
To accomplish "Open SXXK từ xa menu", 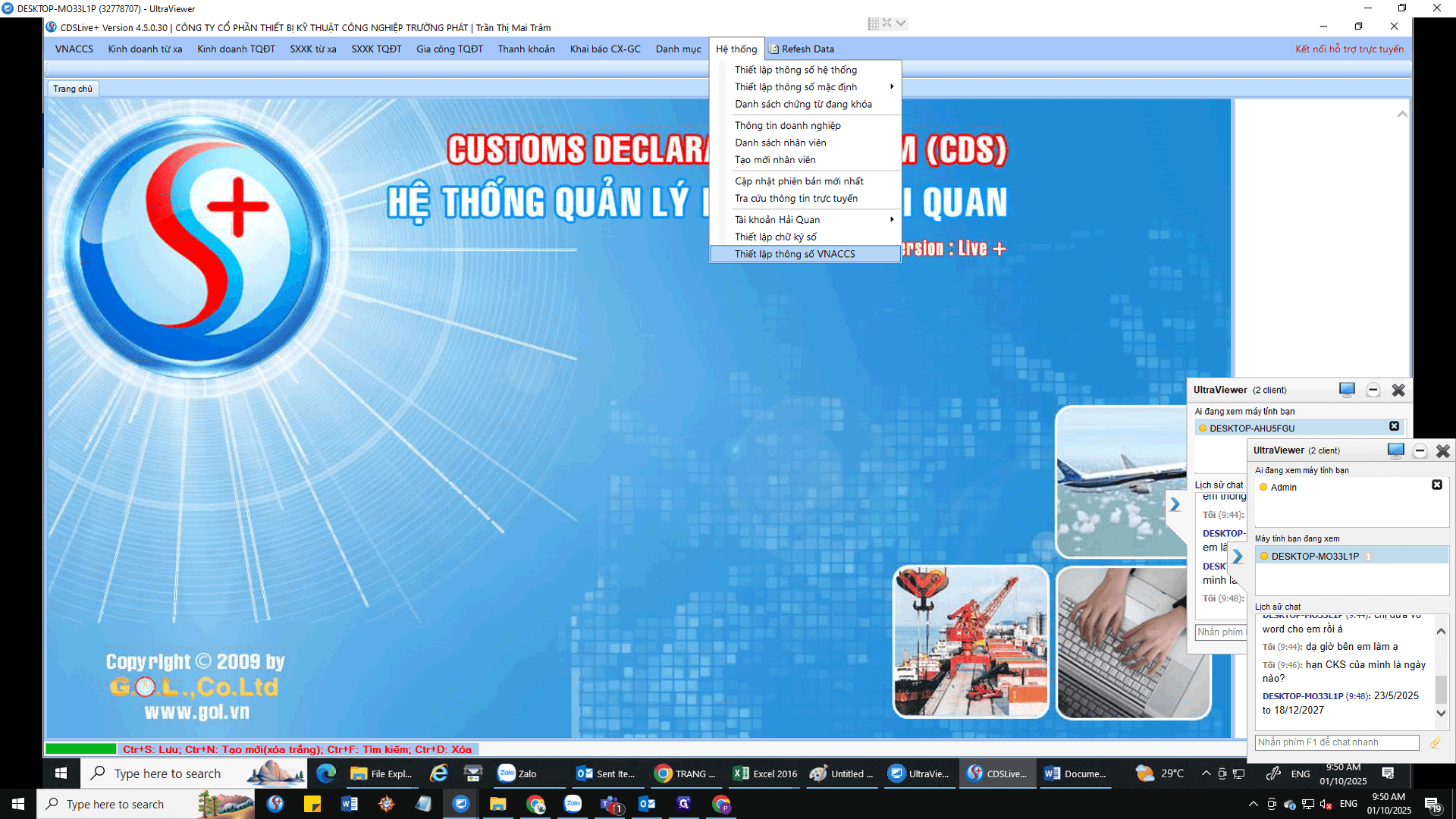I will click(x=313, y=49).
